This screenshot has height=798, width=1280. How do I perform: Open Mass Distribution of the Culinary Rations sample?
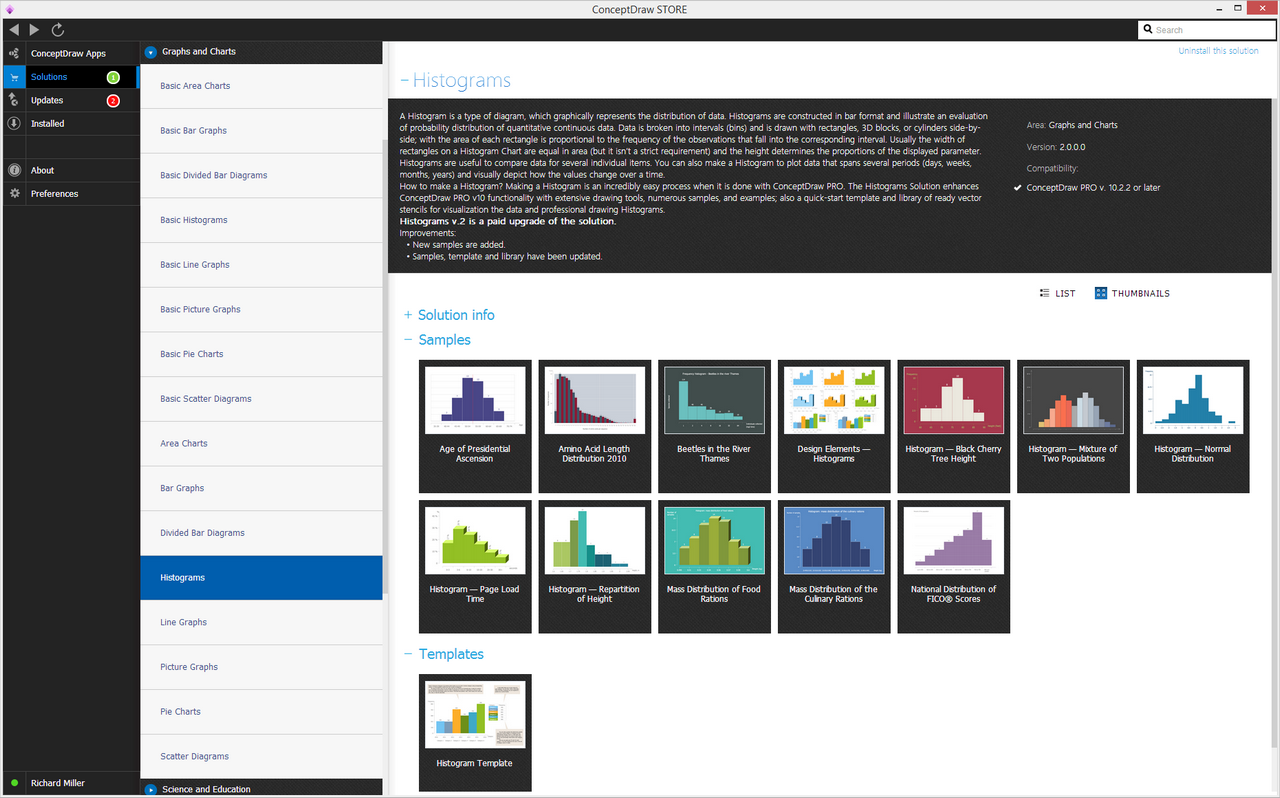[834, 567]
